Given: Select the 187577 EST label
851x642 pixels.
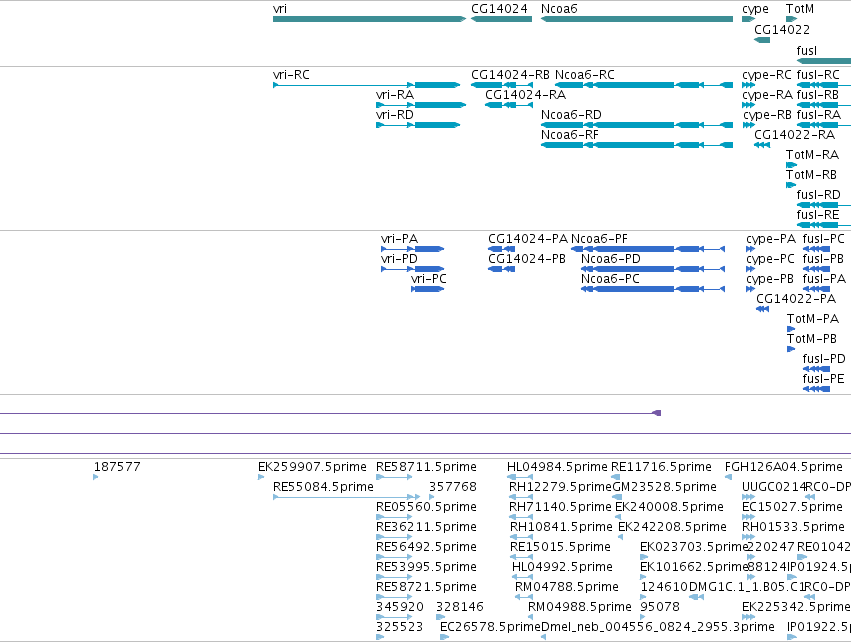Looking at the screenshot, I should coord(117,467).
